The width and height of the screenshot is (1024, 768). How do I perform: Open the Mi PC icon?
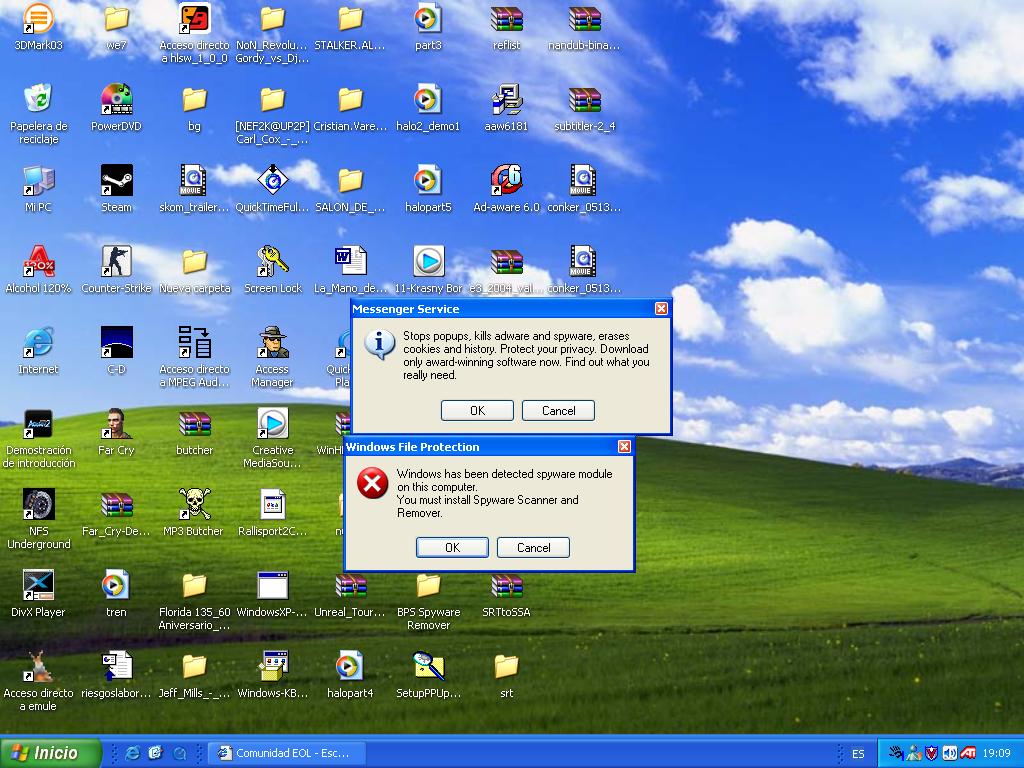pos(38,180)
